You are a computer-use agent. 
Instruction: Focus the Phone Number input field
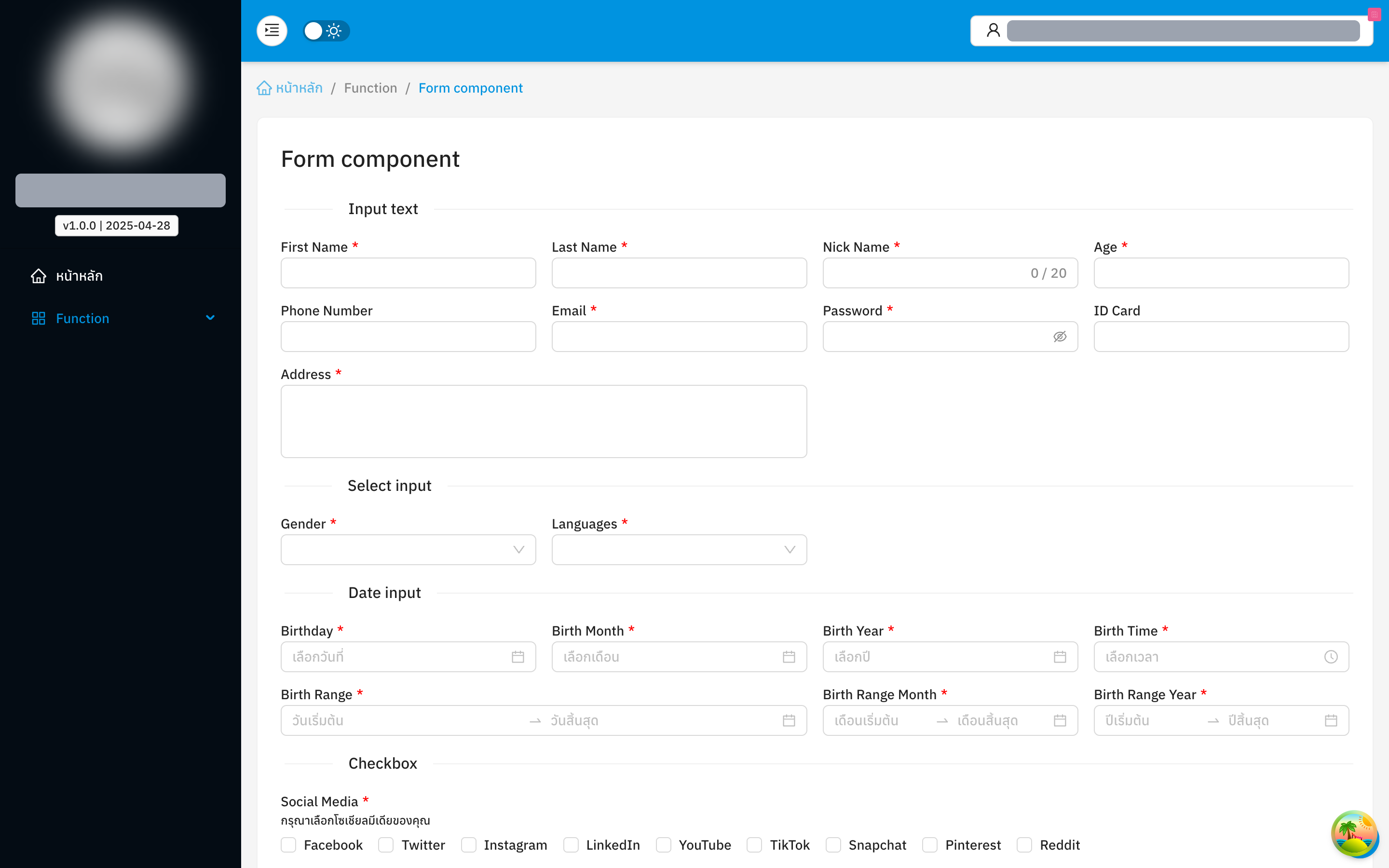point(408,337)
